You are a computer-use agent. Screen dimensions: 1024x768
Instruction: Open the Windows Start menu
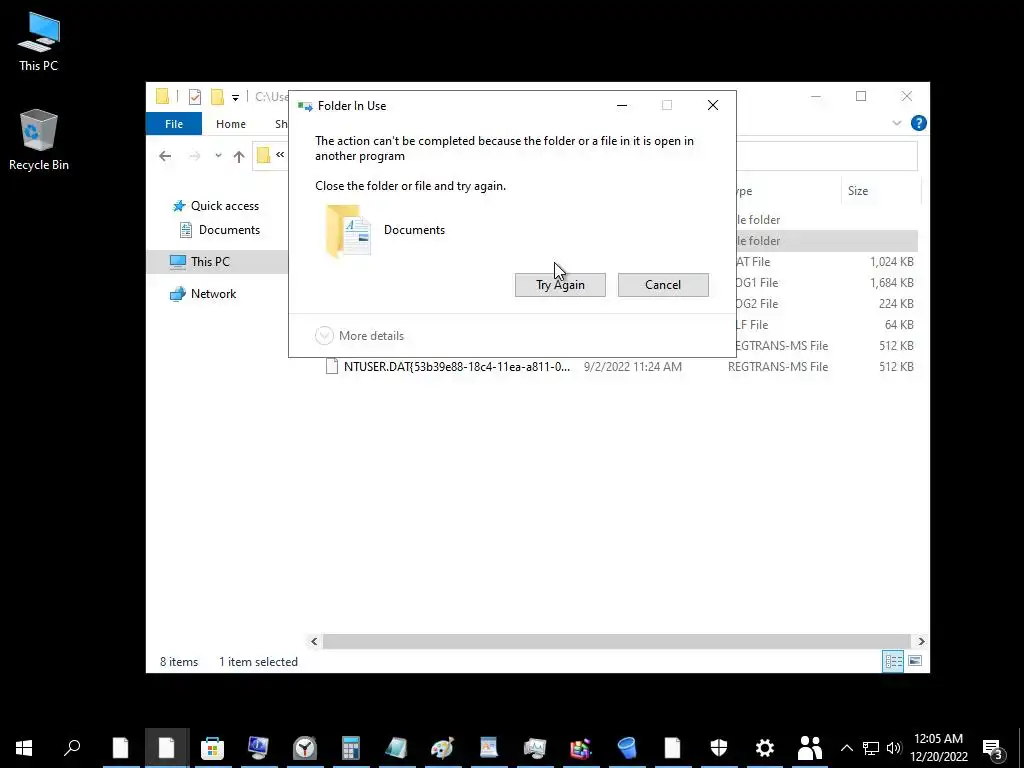point(24,748)
